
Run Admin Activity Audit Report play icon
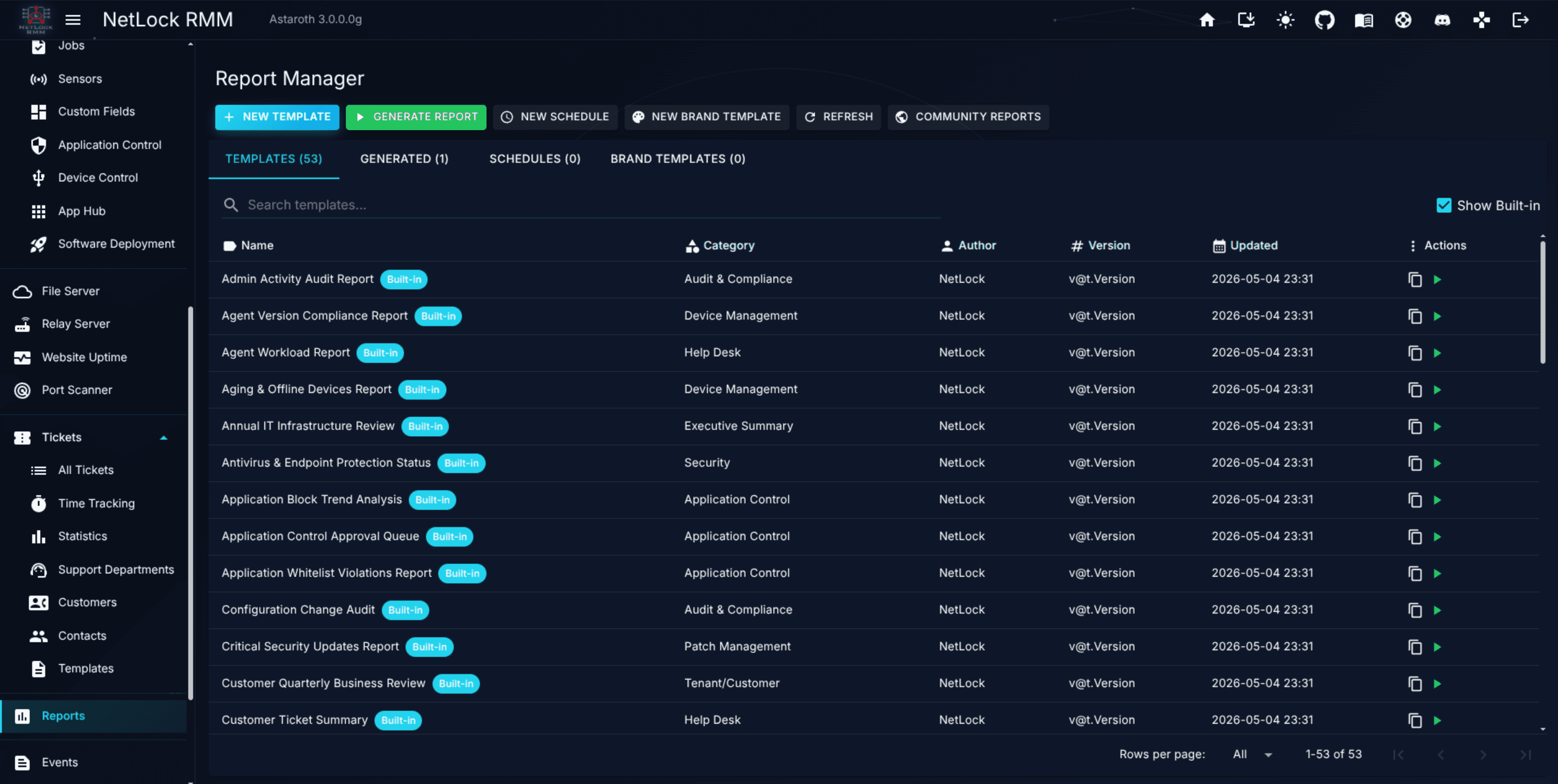[x=1438, y=279]
